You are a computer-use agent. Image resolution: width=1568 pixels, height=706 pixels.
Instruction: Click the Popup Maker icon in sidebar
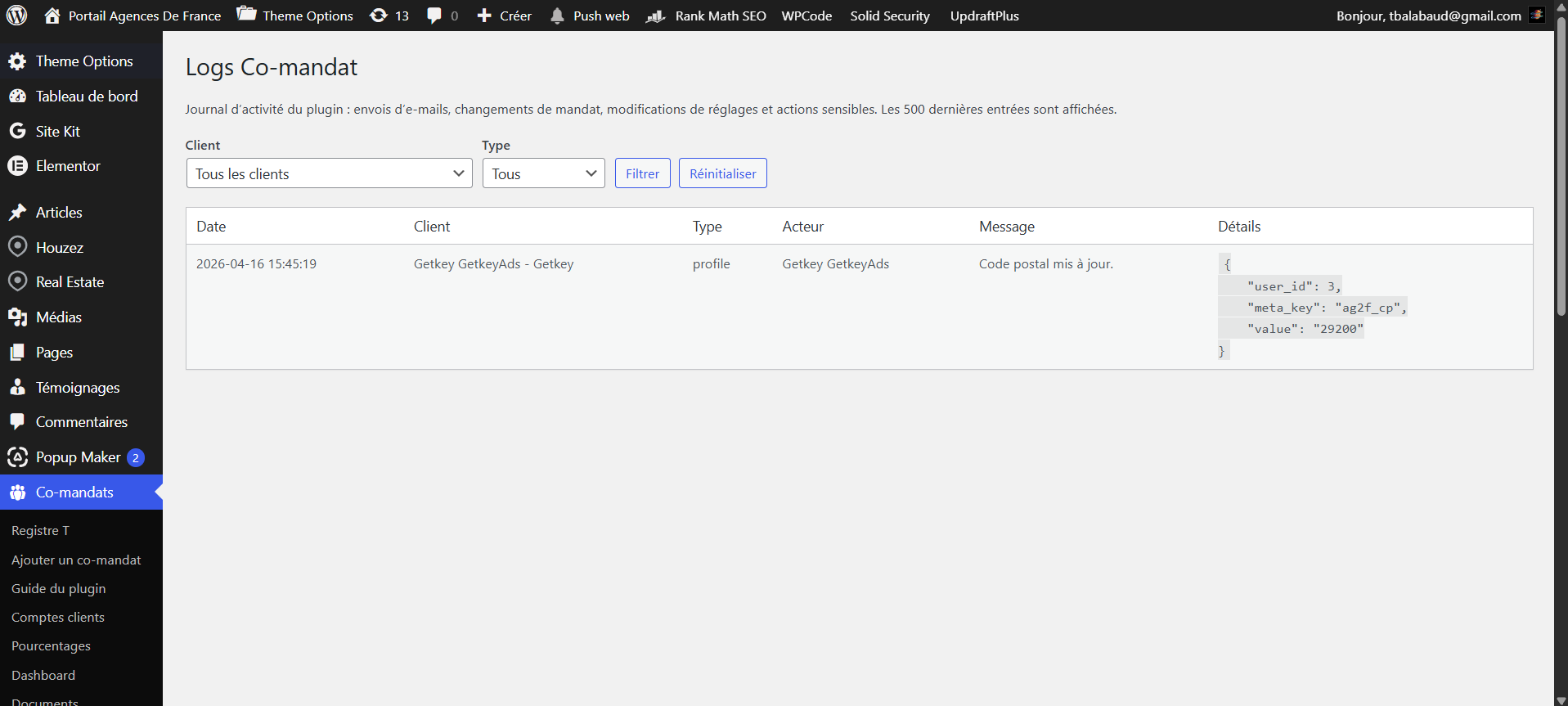tap(17, 457)
